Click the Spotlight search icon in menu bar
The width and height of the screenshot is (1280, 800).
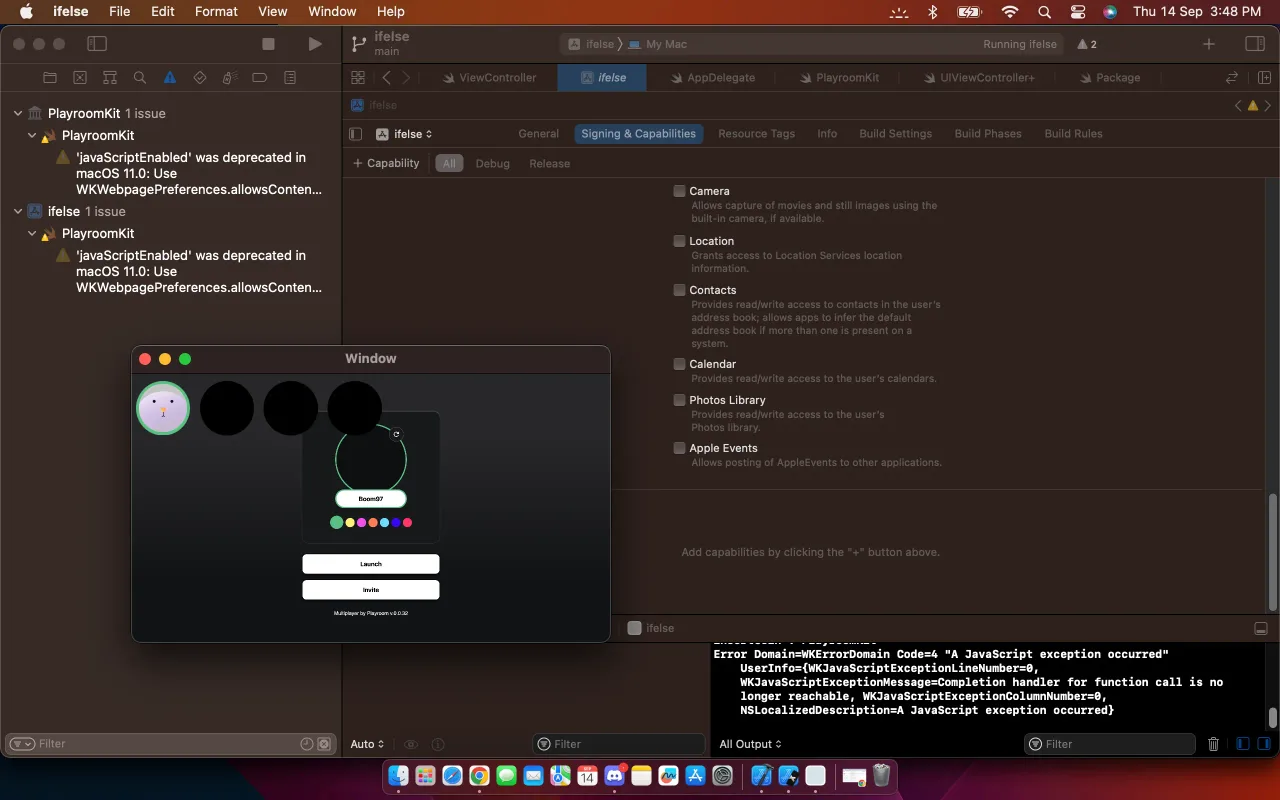click(1044, 12)
